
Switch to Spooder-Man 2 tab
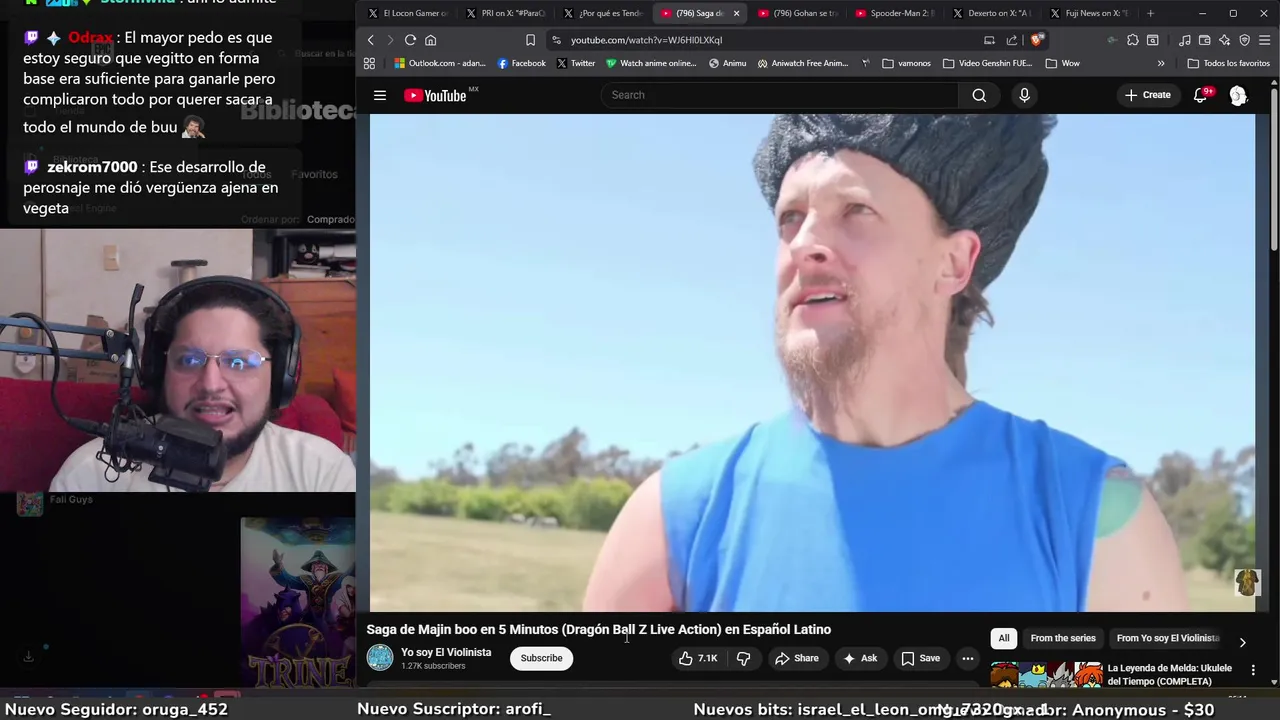895,13
